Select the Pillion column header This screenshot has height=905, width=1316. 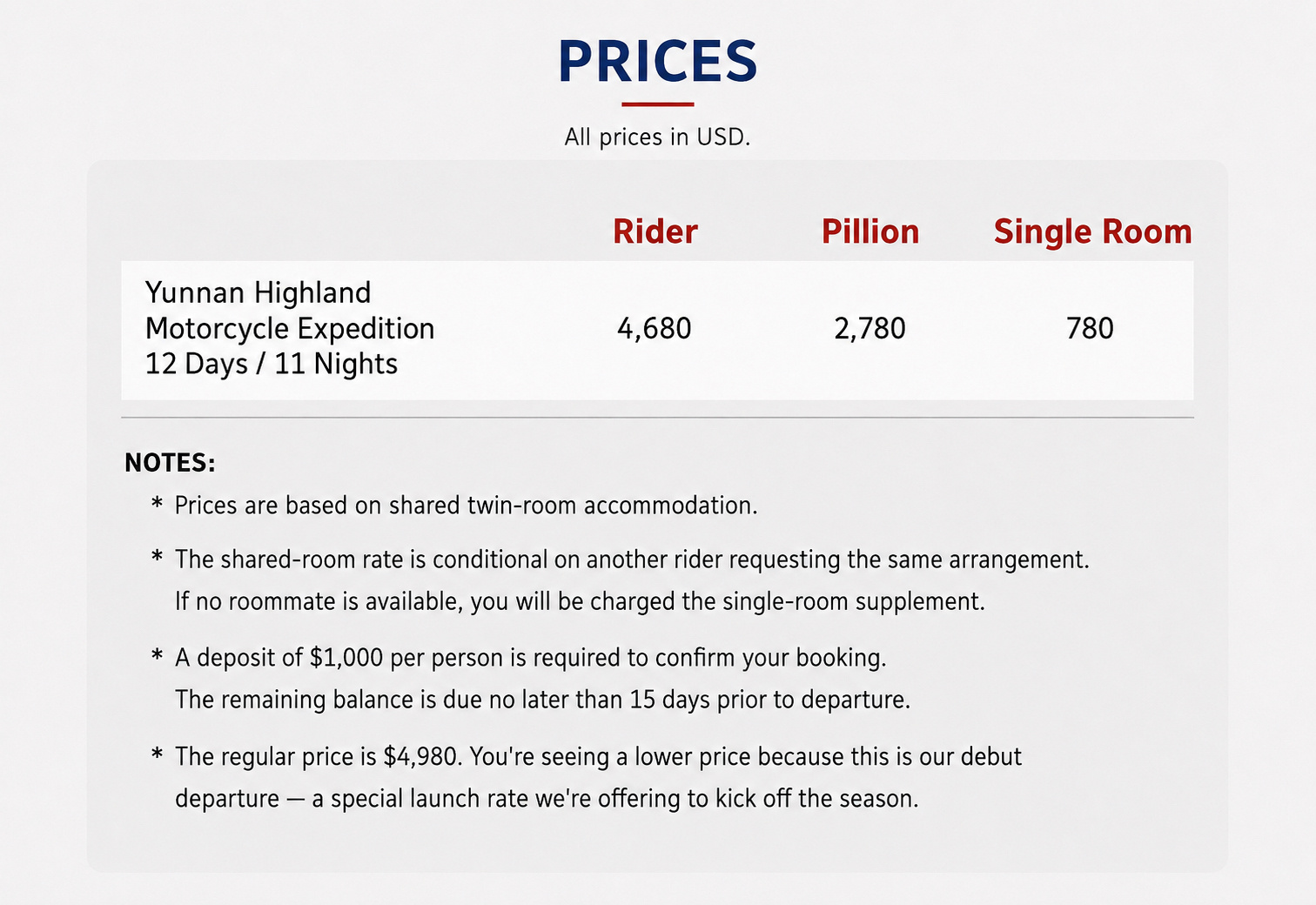click(870, 231)
